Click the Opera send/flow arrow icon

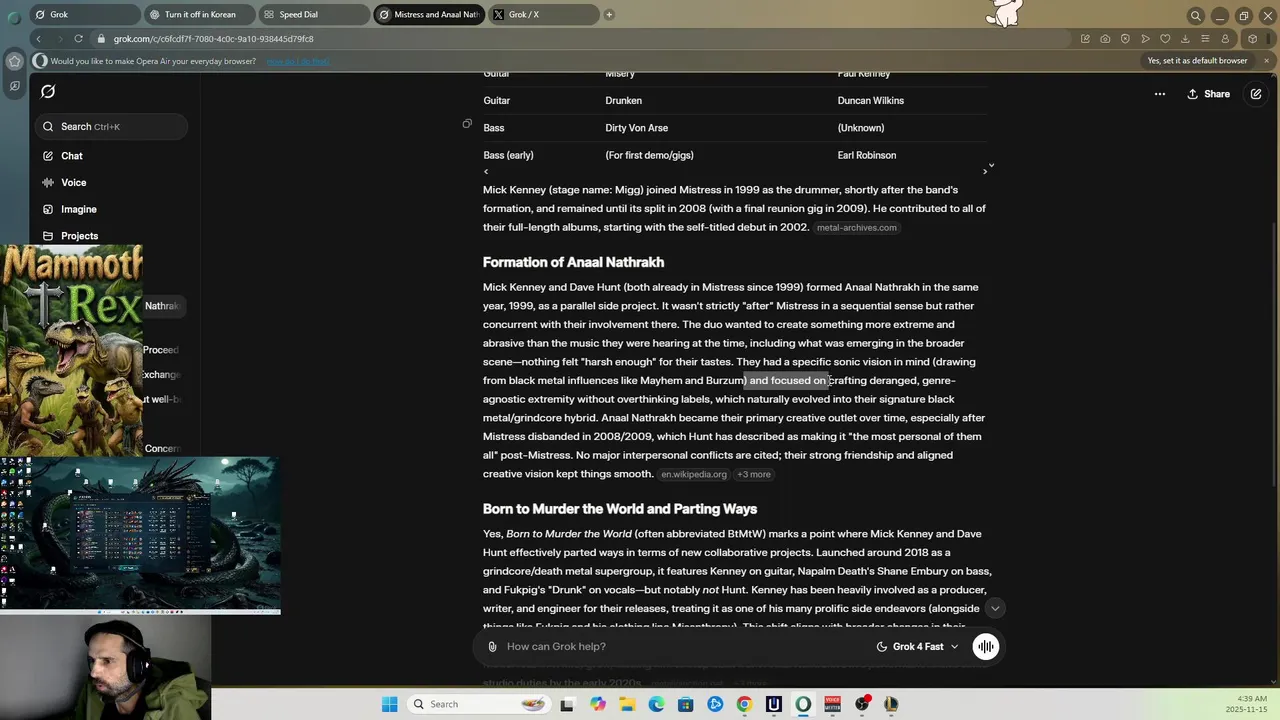[1145, 39]
